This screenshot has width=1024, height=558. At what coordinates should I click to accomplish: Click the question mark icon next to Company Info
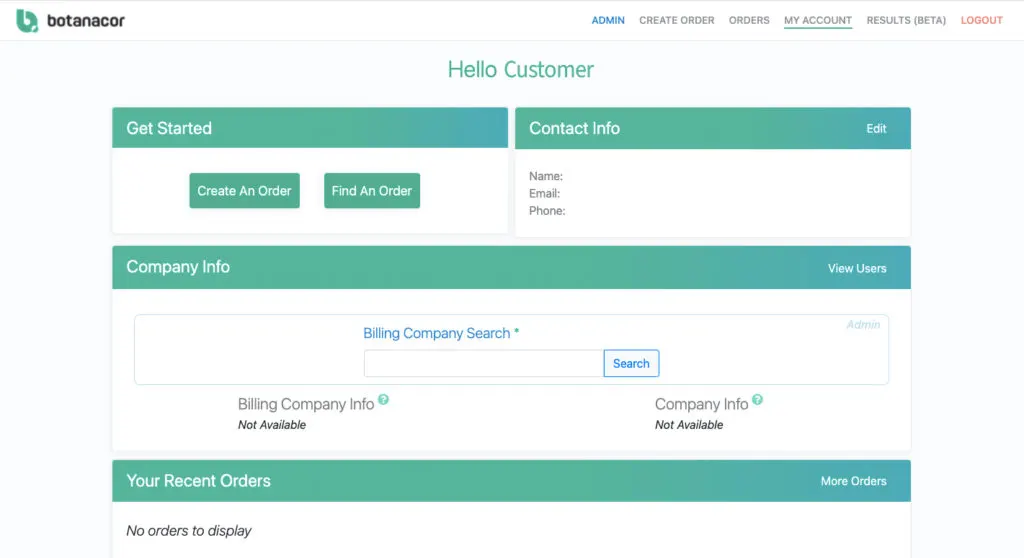coord(757,400)
